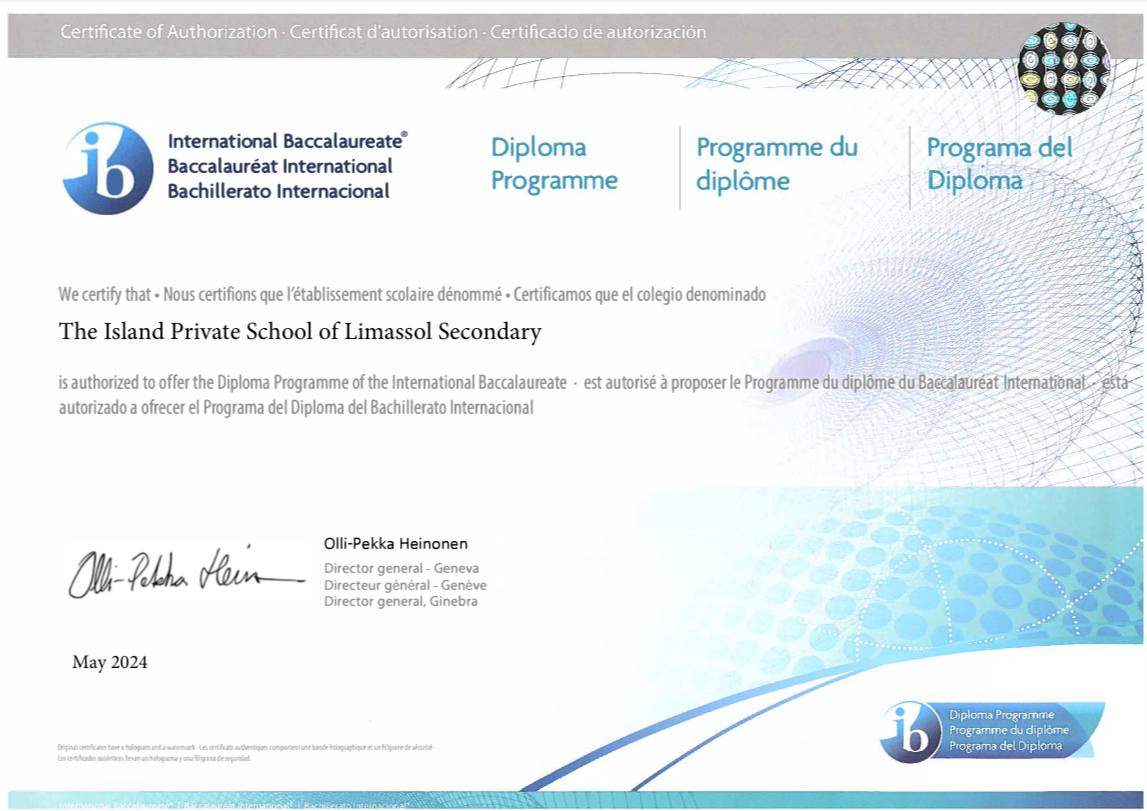1147x811 pixels.
Task: Click 'is authorized to offer the Diploma Programme' sentence
Action: [x=313, y=382]
